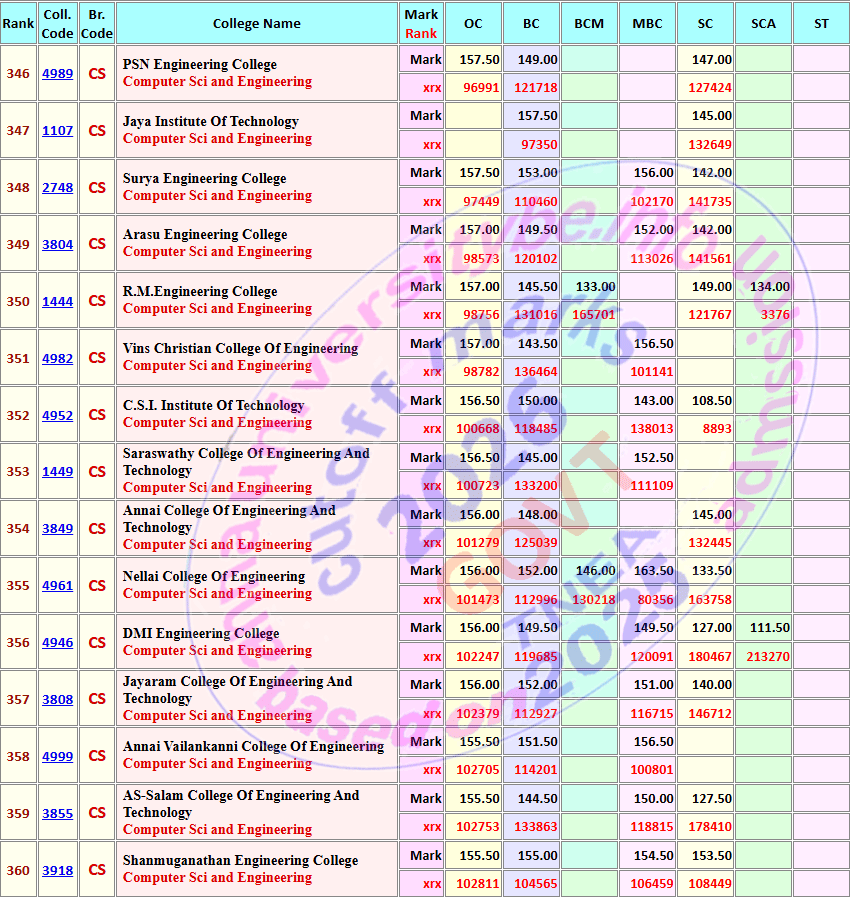Click the PSN Engineering College name cell
851x897 pixels.
[x=257, y=73]
